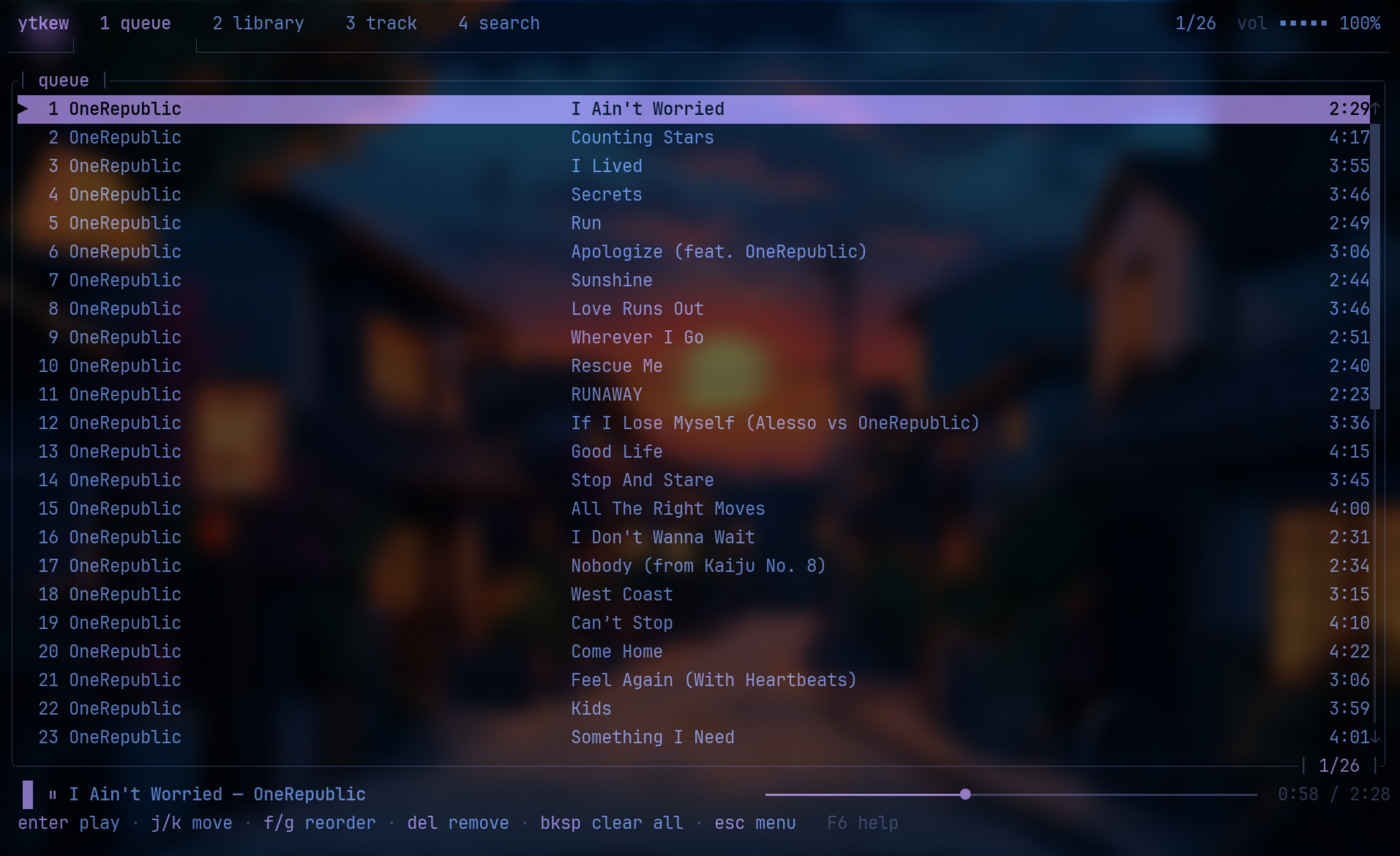Click the OneRepublic artist on row 10
The width and height of the screenshot is (1400, 856).
(x=125, y=365)
